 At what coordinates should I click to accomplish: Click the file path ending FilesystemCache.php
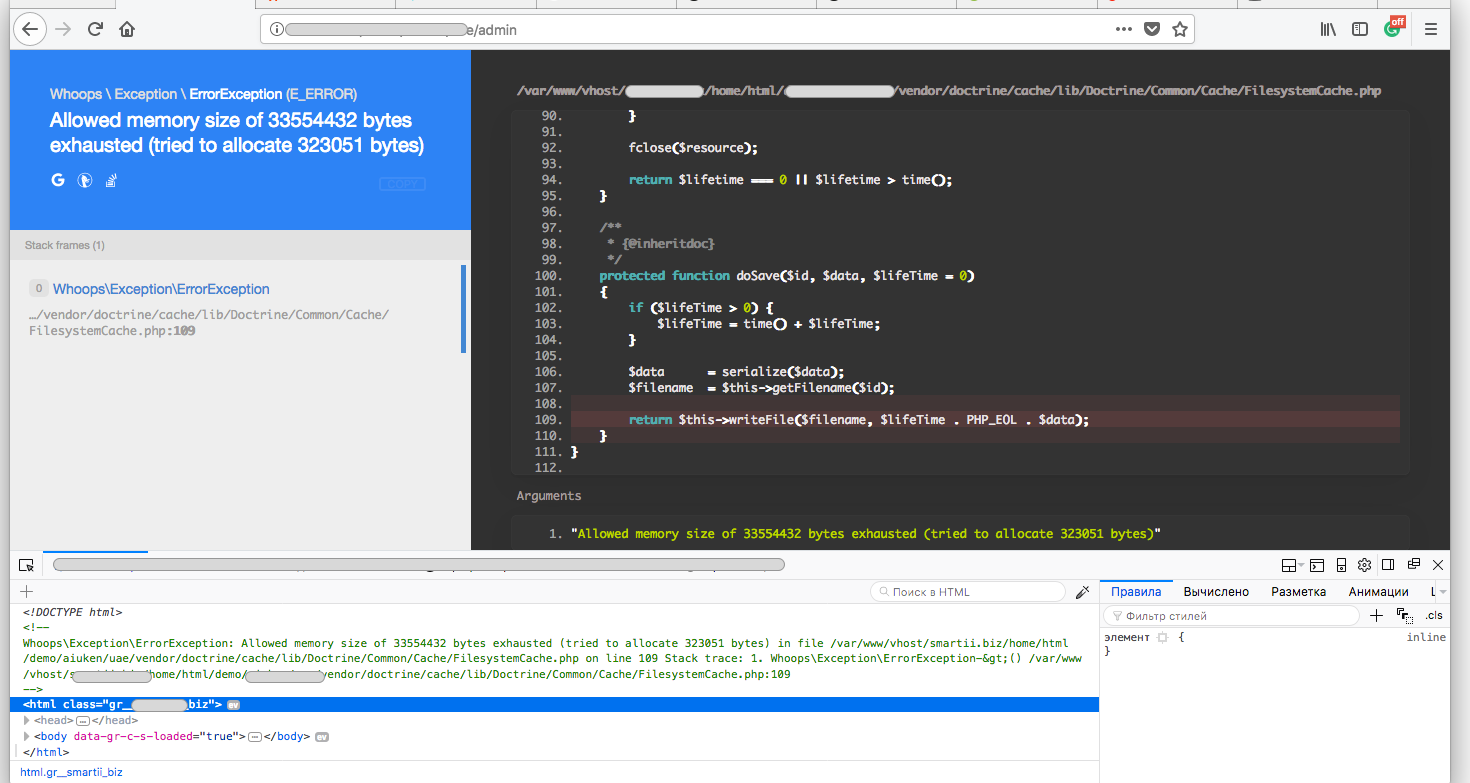[x=949, y=91]
